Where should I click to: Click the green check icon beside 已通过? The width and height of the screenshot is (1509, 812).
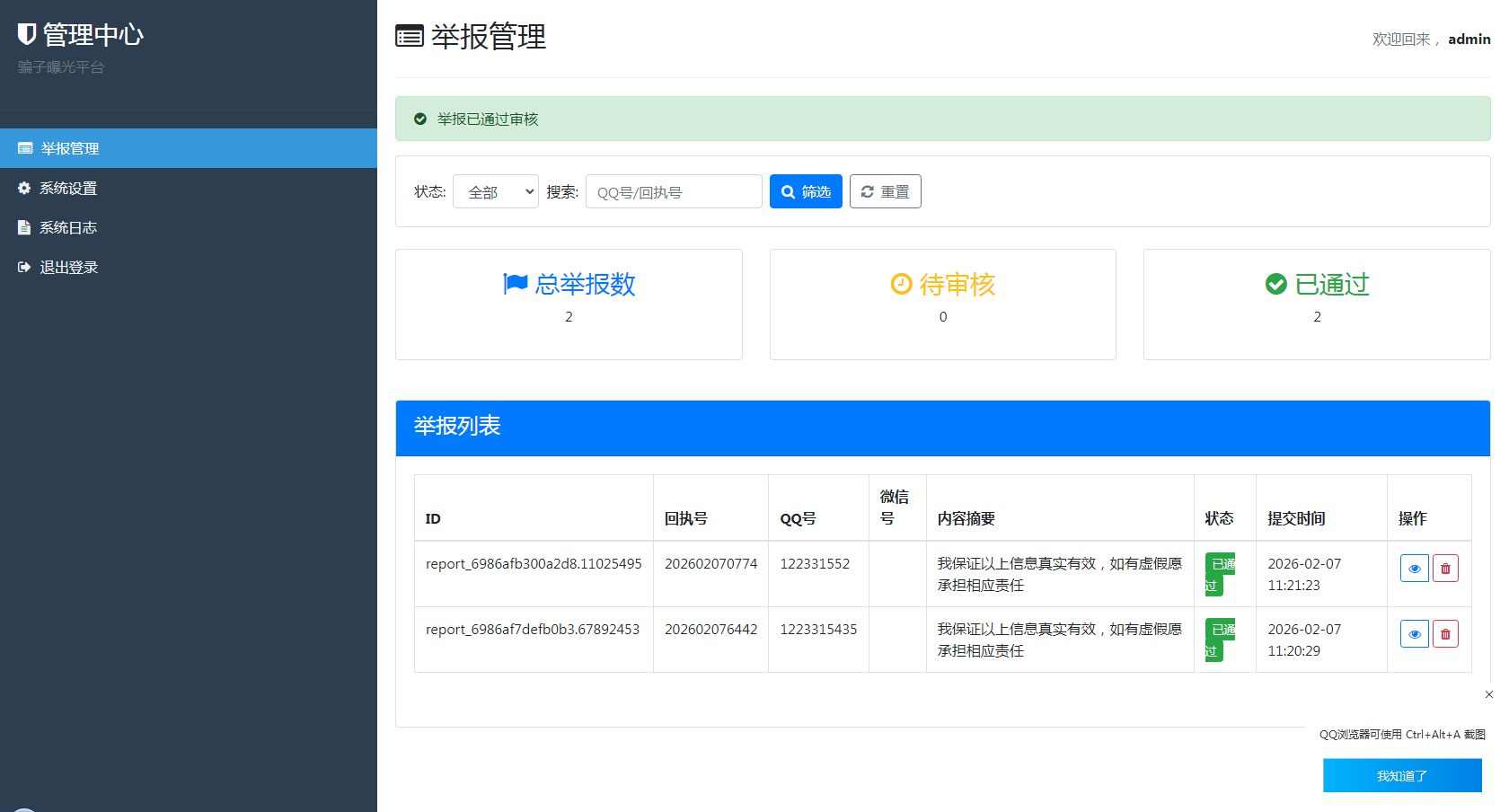[x=1275, y=284]
